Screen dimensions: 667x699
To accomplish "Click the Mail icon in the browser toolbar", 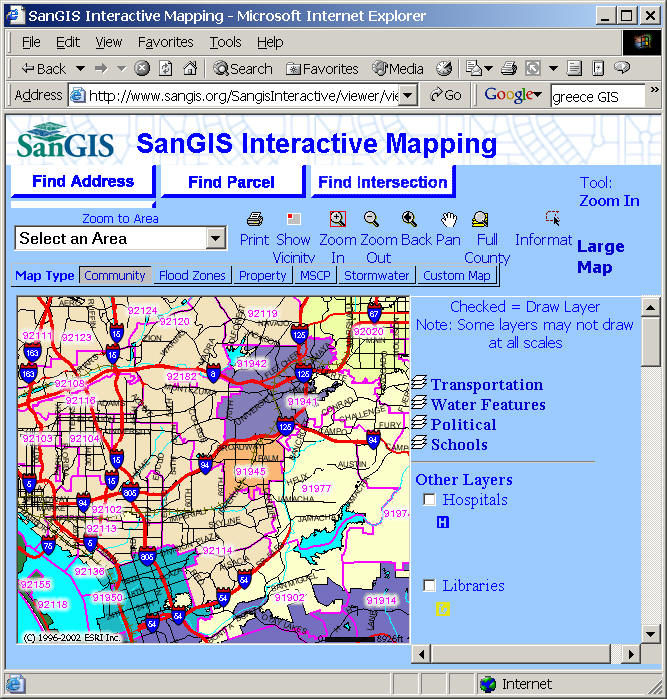I will point(474,68).
